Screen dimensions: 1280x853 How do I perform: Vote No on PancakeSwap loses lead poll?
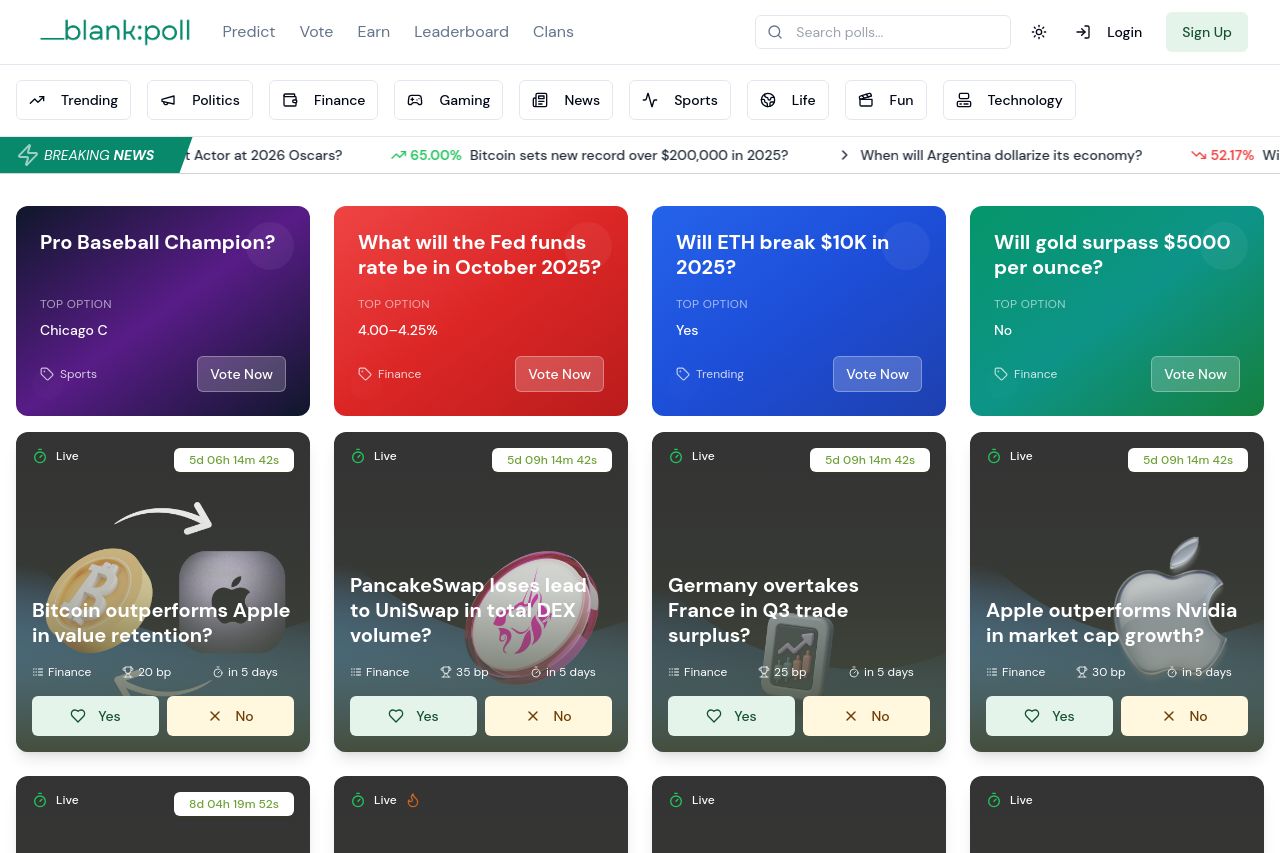[x=548, y=716]
